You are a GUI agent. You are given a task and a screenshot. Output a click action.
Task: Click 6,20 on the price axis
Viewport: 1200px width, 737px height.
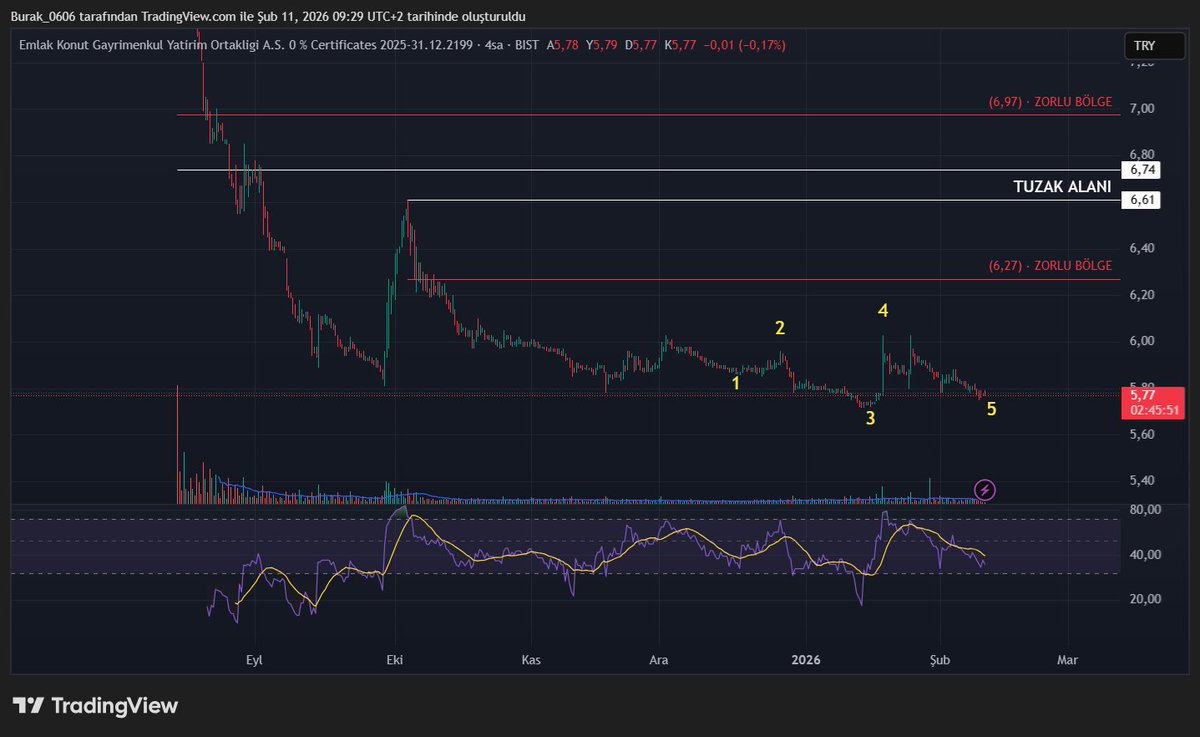(x=1142, y=295)
